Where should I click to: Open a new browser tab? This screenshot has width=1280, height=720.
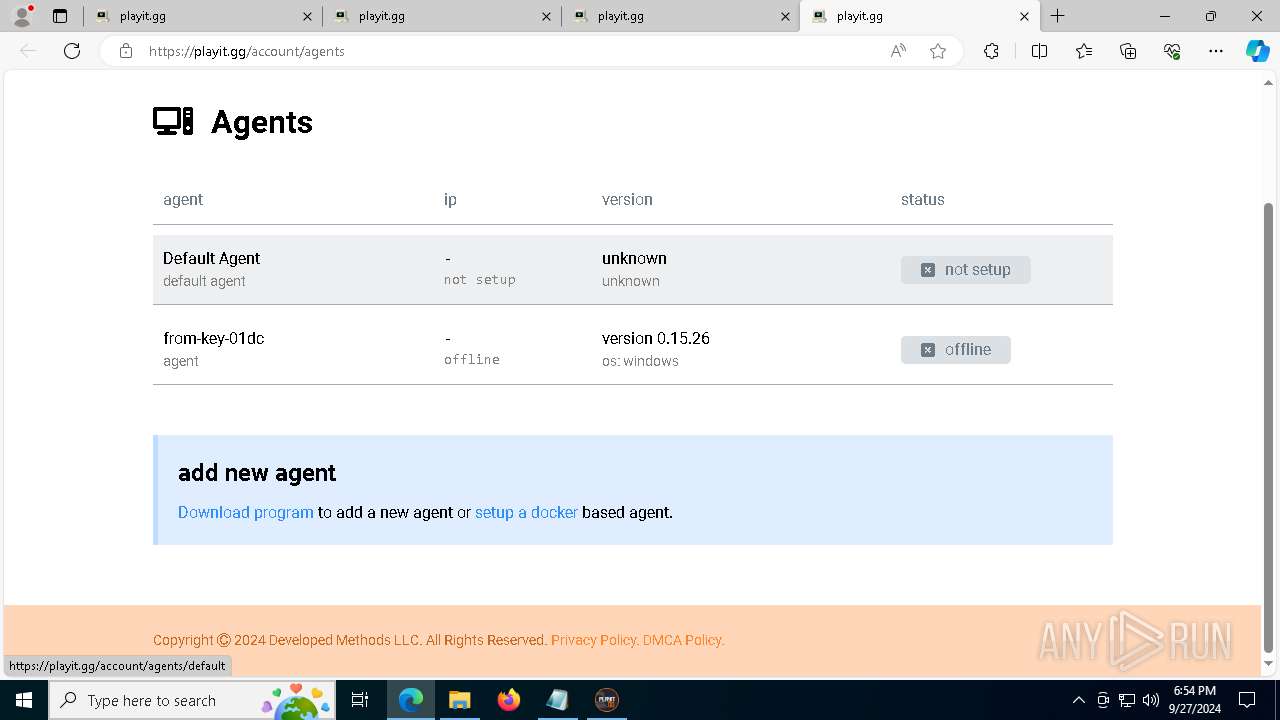point(1057,16)
